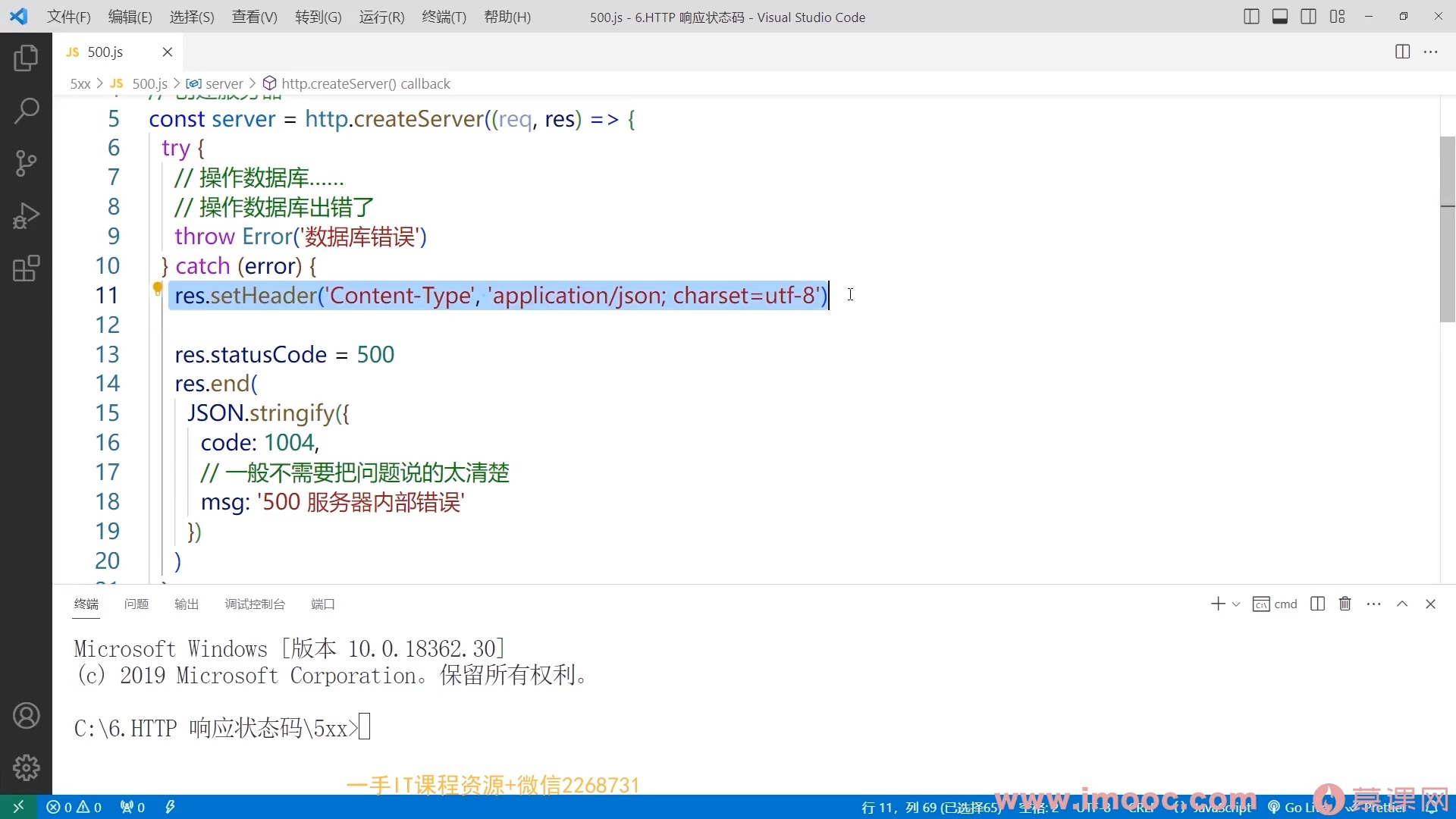Open the 终端(T) menu
This screenshot has width=1456, height=819.
[444, 17]
